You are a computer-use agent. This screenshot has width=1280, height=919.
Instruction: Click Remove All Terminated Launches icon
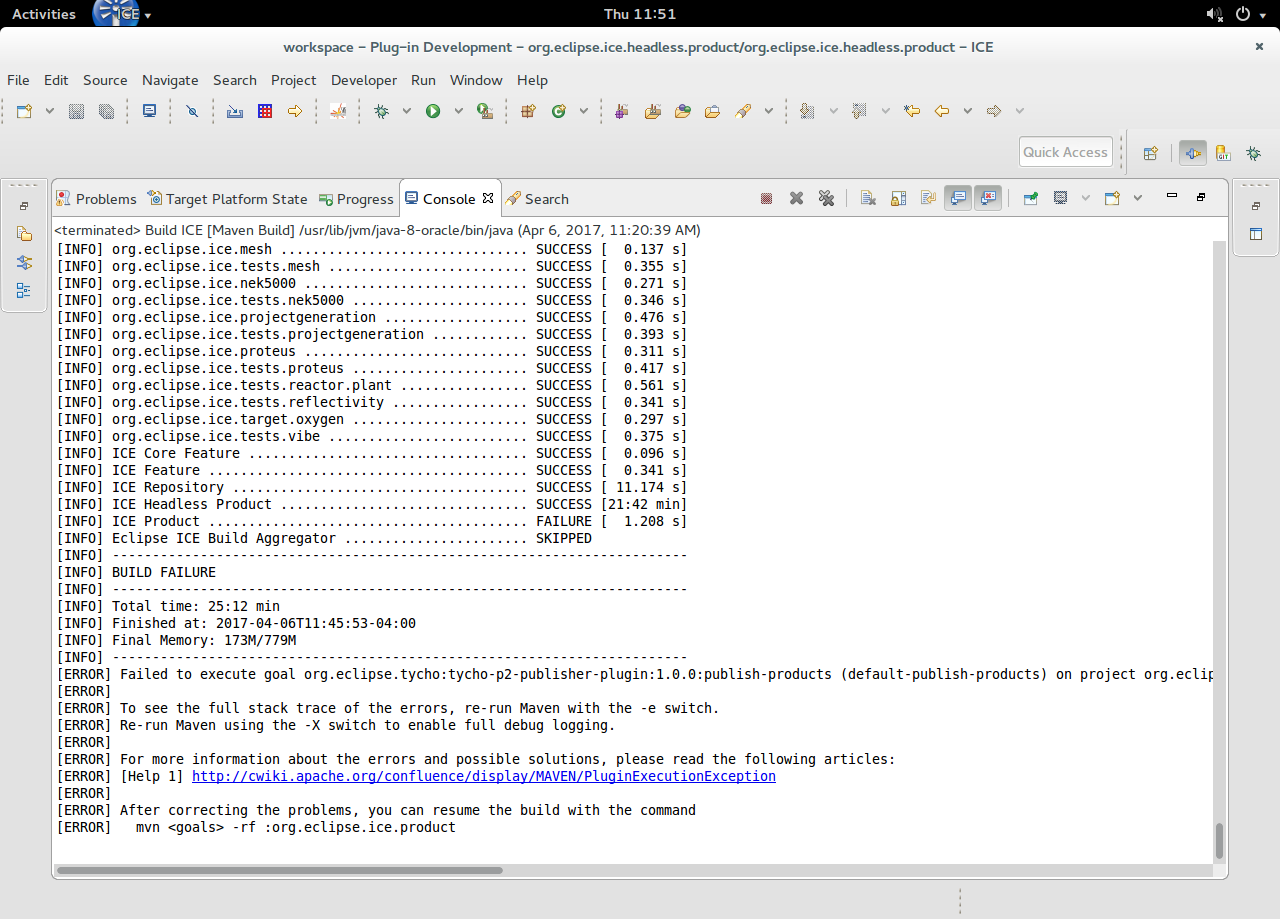coord(826,198)
